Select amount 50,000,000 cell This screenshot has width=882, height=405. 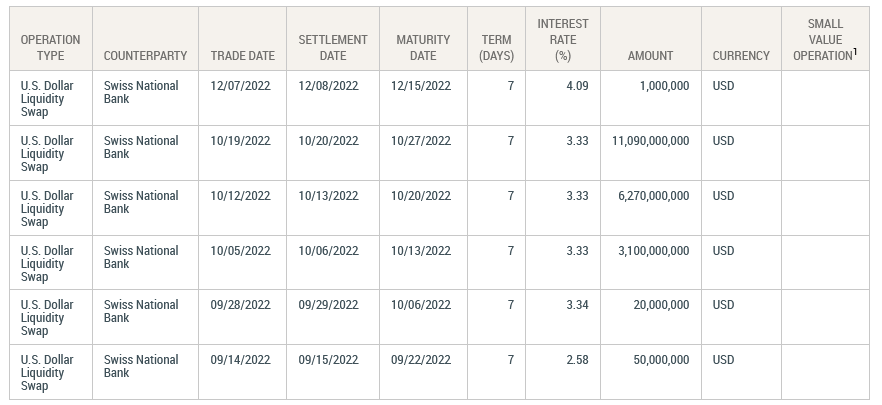(651, 372)
